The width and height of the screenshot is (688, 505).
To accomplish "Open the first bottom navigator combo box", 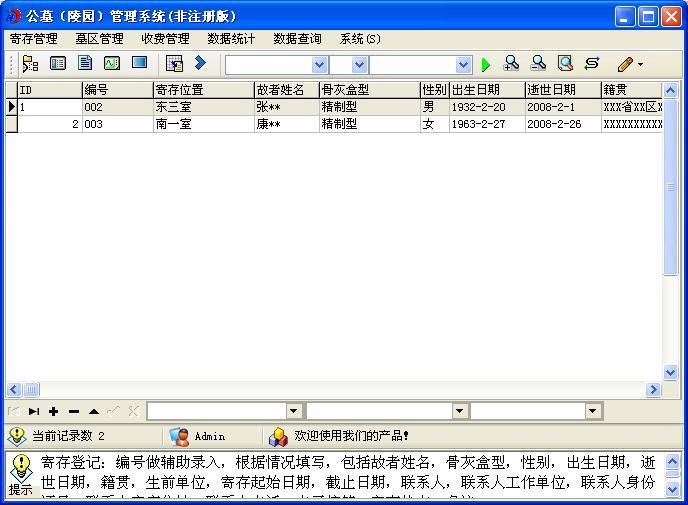I will 294,411.
